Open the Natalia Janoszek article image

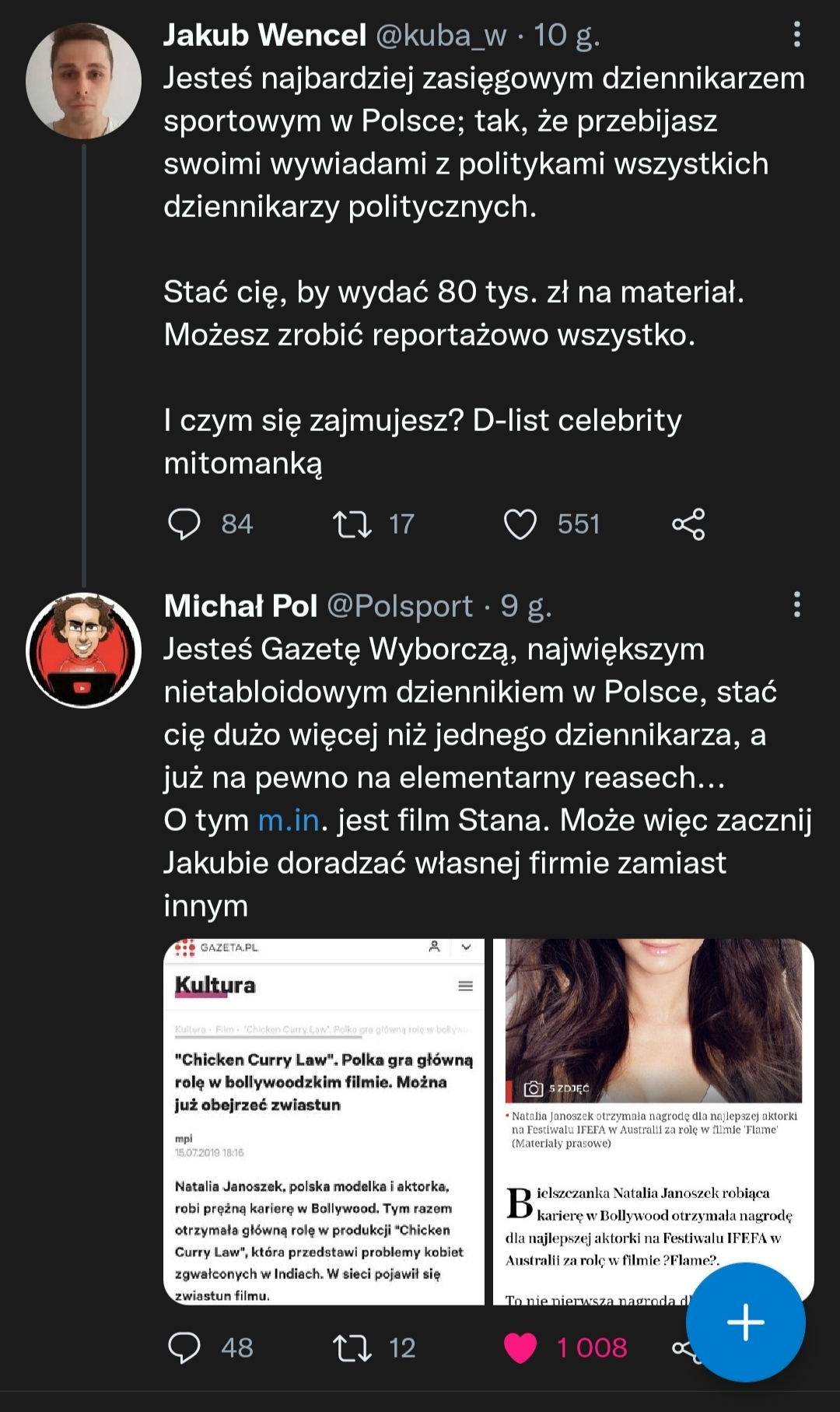(653, 1105)
